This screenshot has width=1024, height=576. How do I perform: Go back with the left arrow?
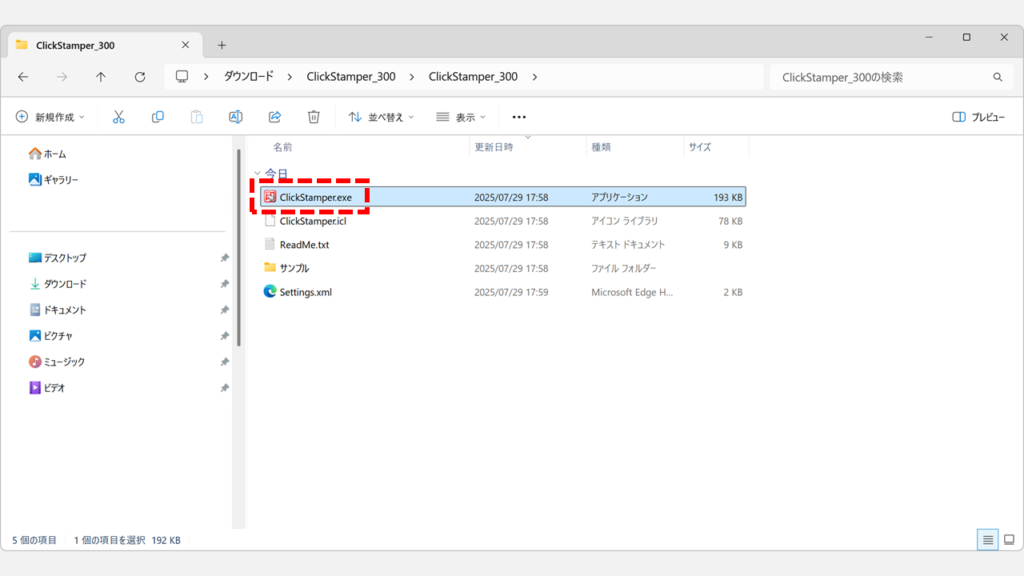pos(23,77)
